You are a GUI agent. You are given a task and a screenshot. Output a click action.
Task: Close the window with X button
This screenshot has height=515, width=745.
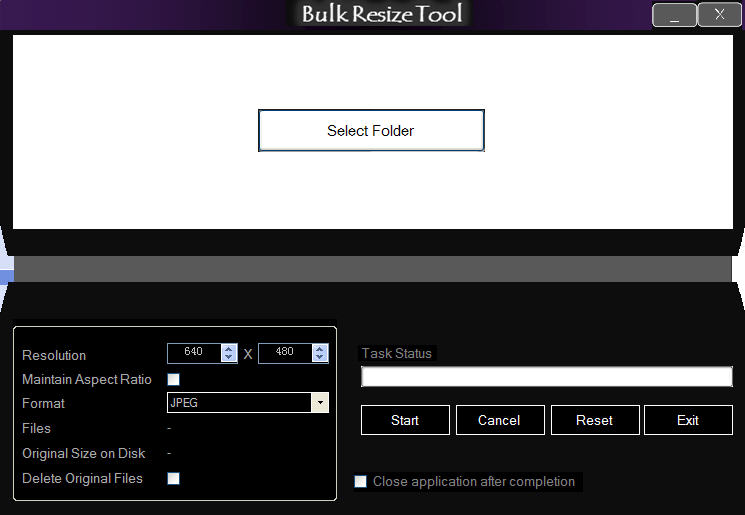click(x=719, y=15)
